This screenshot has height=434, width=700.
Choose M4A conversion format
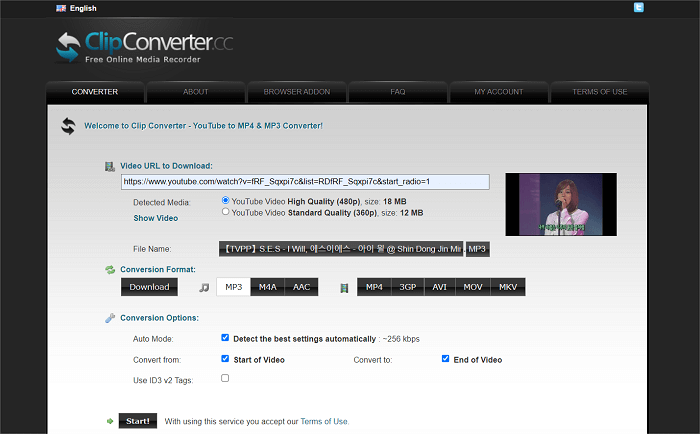click(268, 287)
